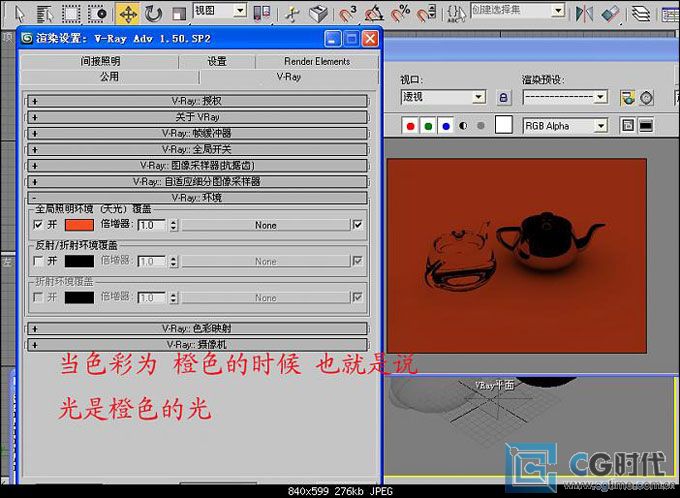Click the Mirror tool icon
The height and width of the screenshot is (498, 680).
(x=584, y=13)
